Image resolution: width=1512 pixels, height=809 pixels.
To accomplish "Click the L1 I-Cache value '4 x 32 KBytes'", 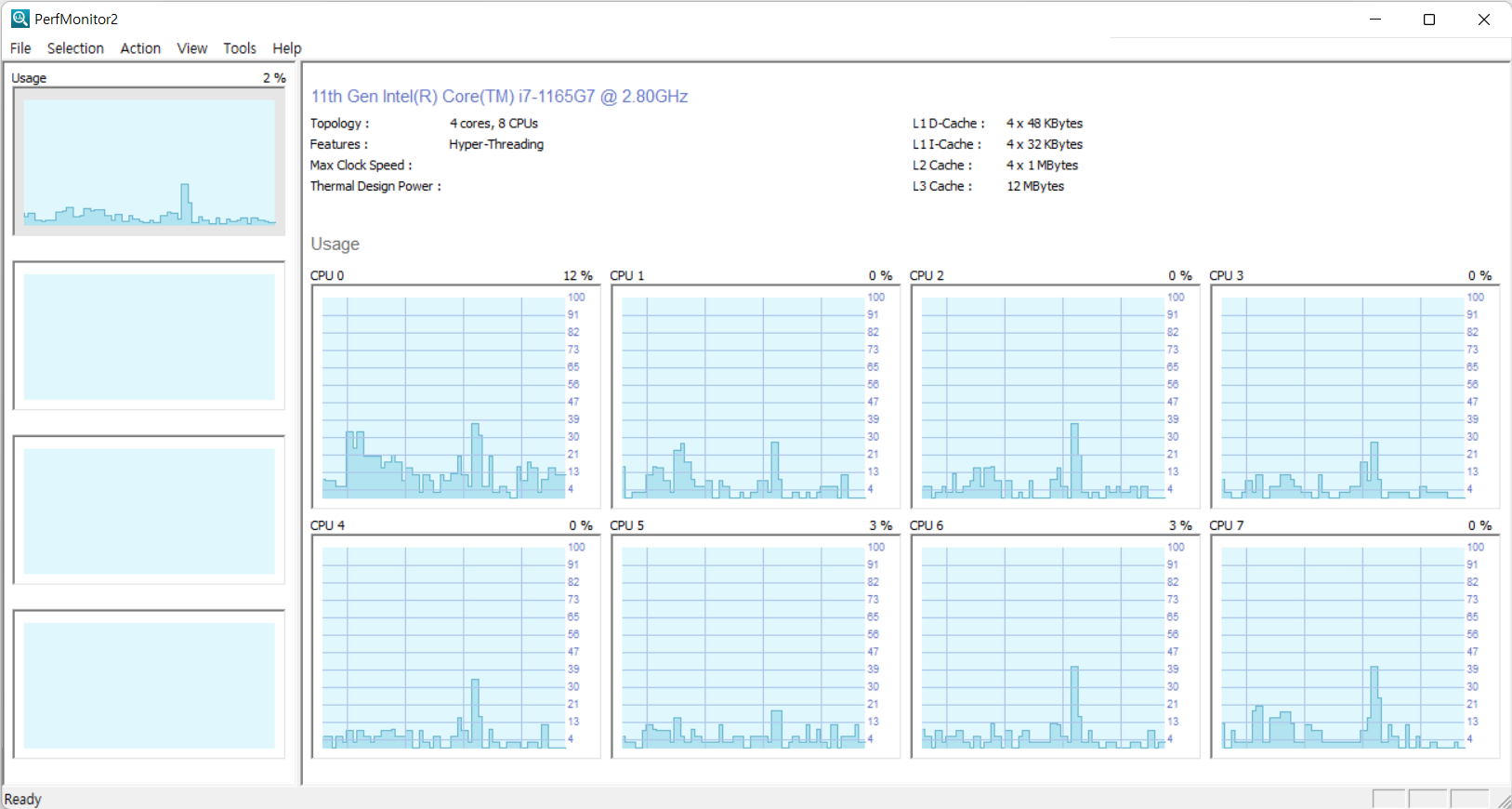I will [1045, 144].
